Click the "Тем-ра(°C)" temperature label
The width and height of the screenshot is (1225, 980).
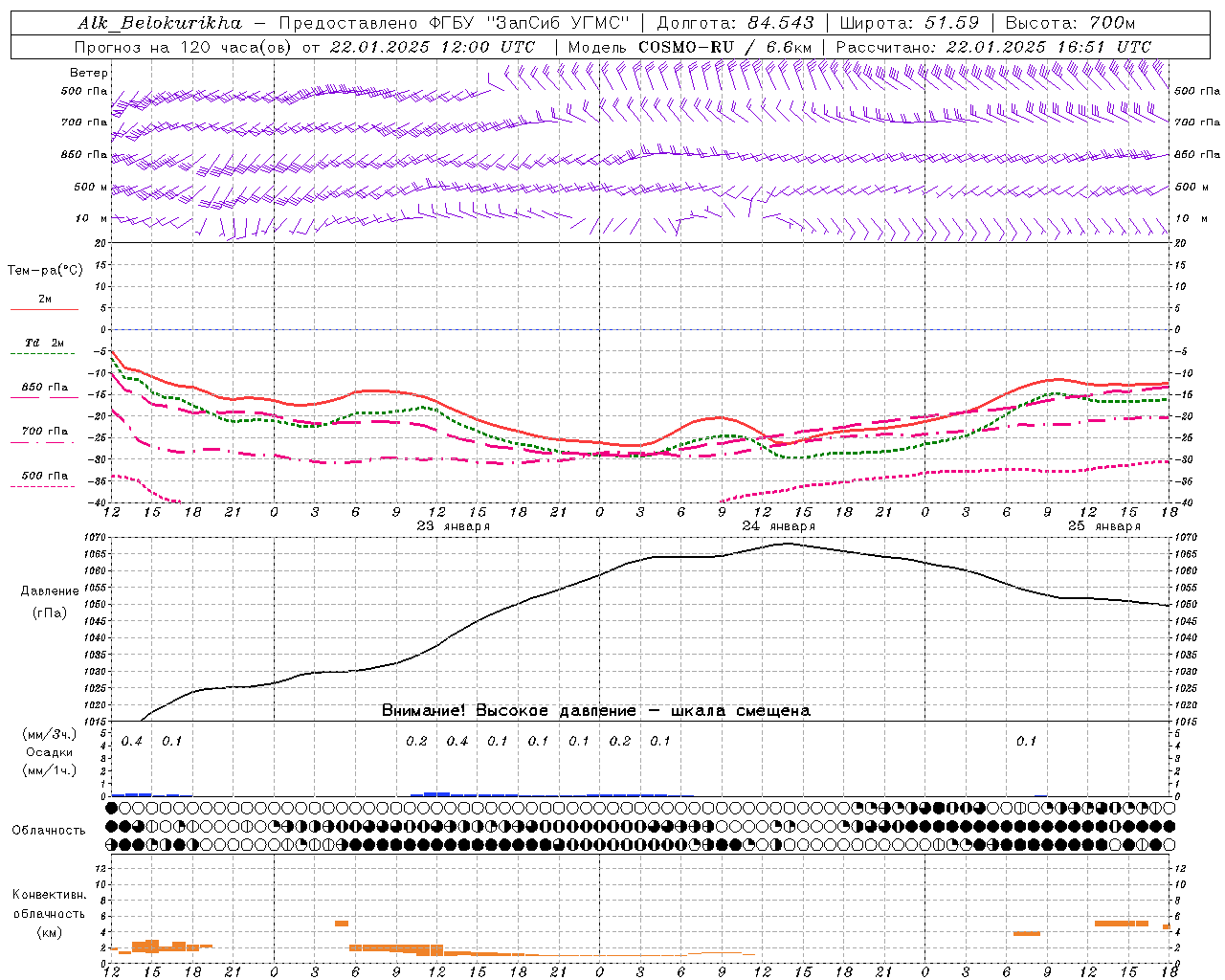tap(45, 271)
